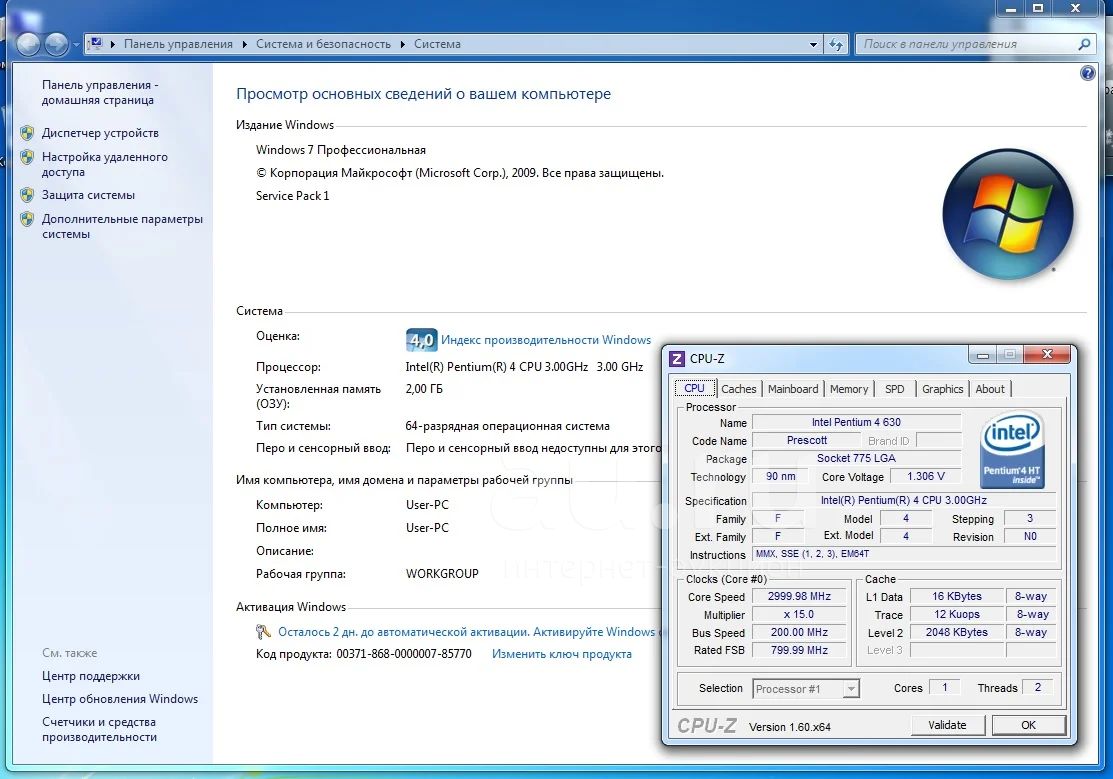Open 'Защита системы' link
The image size is (1113, 779).
coord(88,195)
